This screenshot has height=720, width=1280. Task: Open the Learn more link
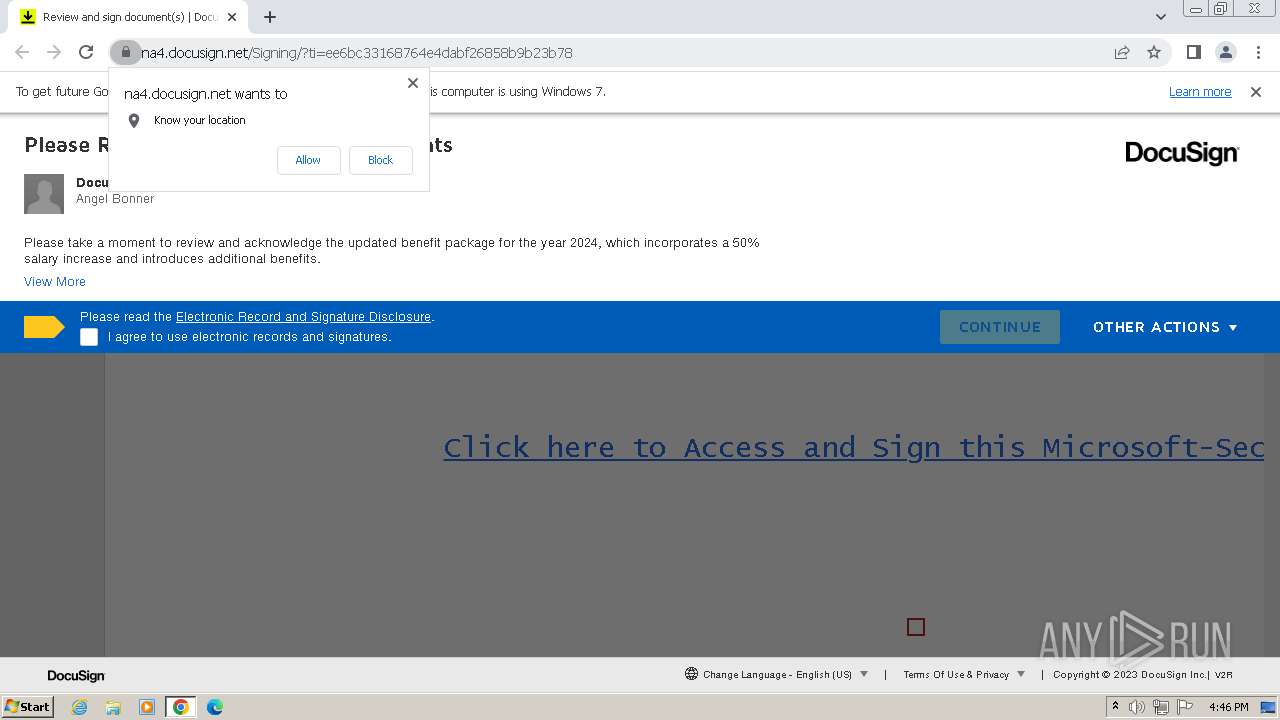1200,92
